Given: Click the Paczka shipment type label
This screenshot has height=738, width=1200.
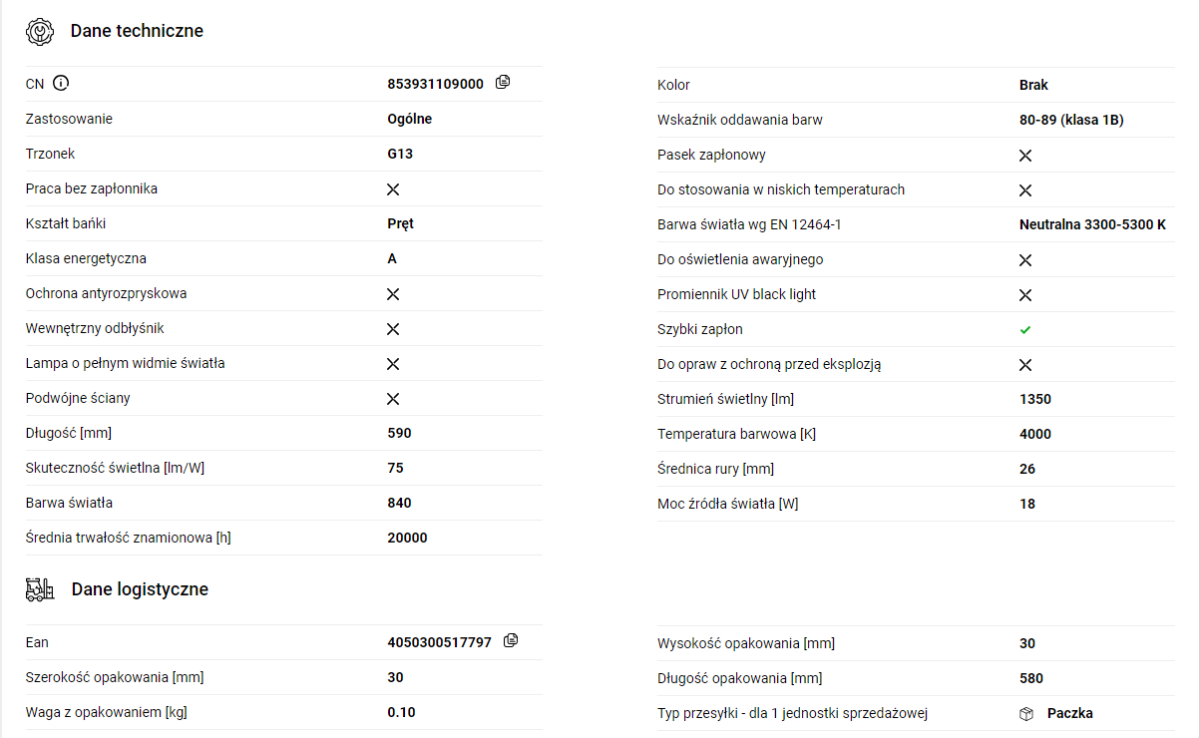Looking at the screenshot, I should click(1070, 713).
